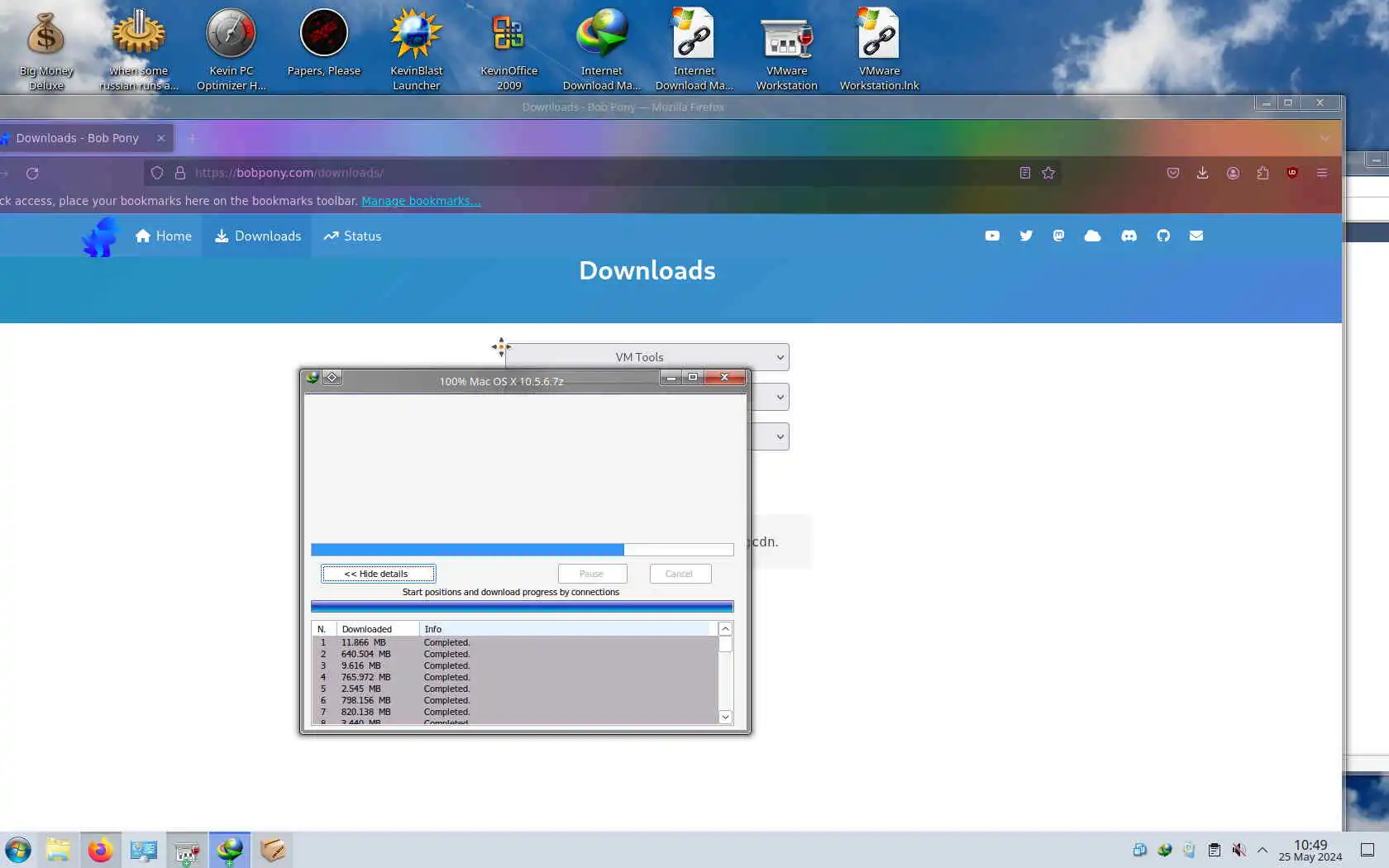Click the tracking protection shield icon
The width and height of the screenshot is (1389, 868).
tap(157, 173)
